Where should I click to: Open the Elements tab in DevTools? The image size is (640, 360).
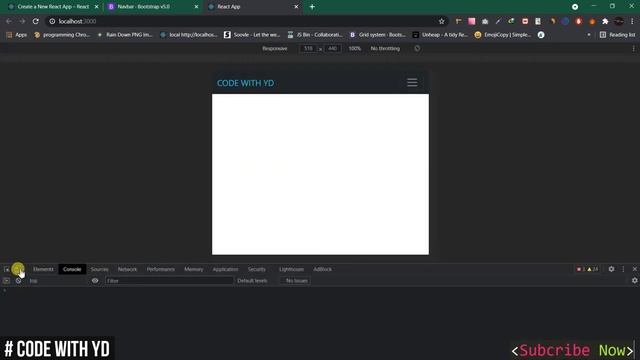[43, 269]
